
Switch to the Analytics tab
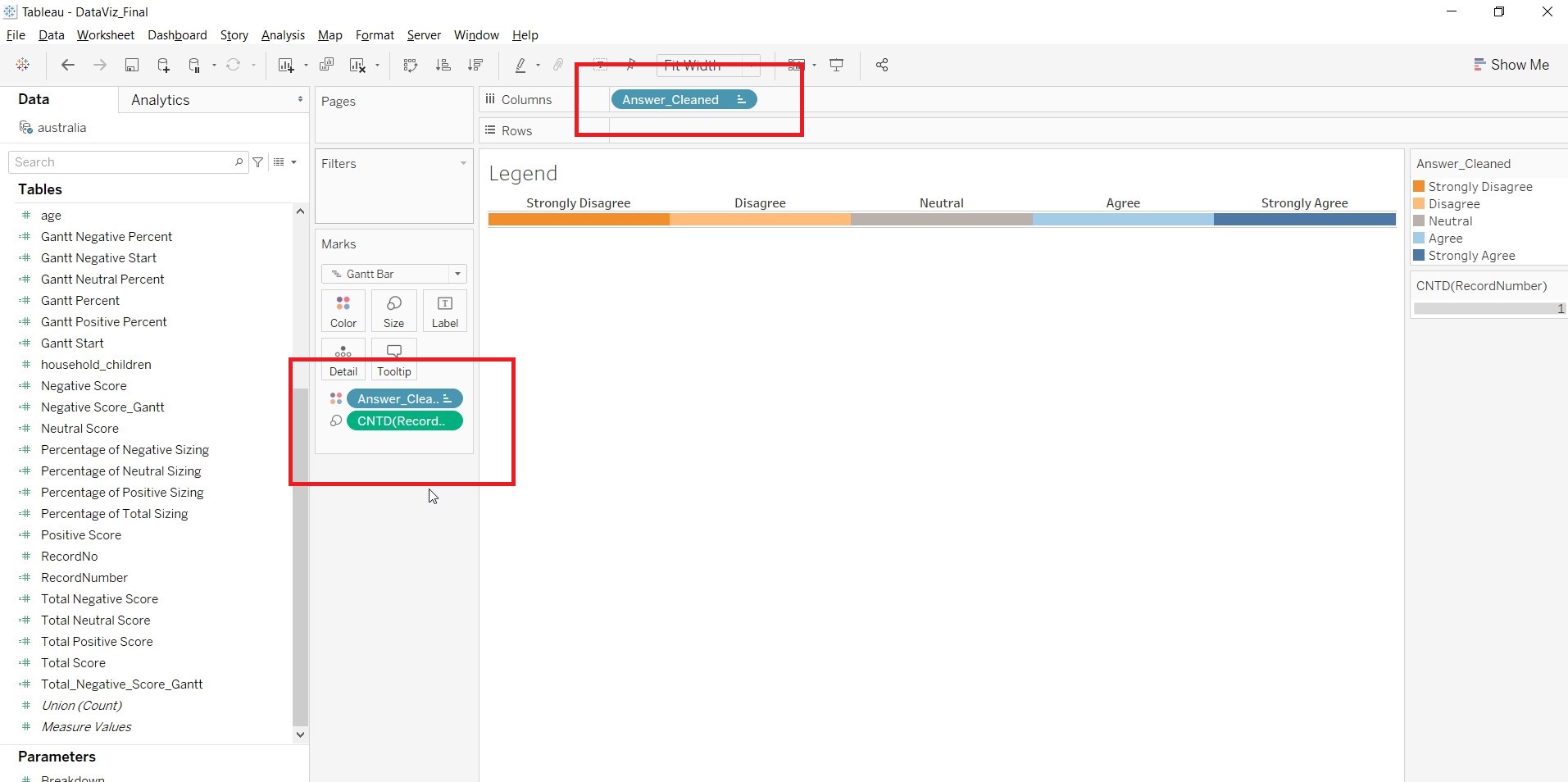[161, 100]
